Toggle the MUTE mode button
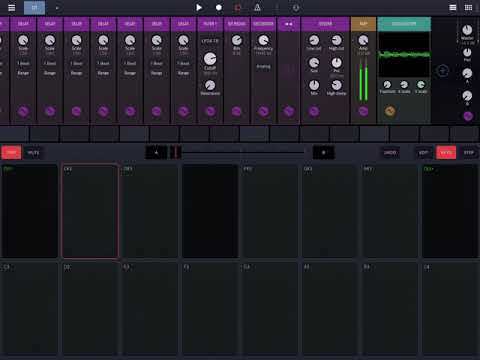This screenshot has width=480, height=360. pos(33,152)
